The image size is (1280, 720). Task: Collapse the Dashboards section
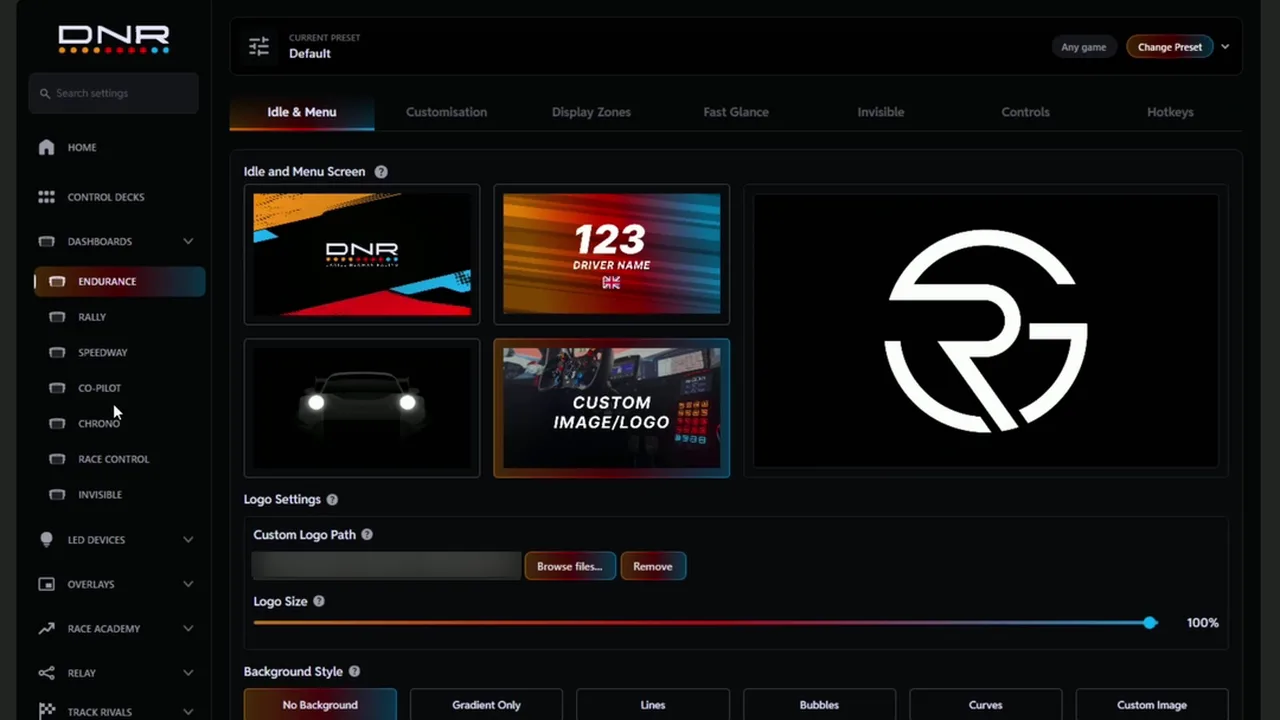(x=188, y=241)
